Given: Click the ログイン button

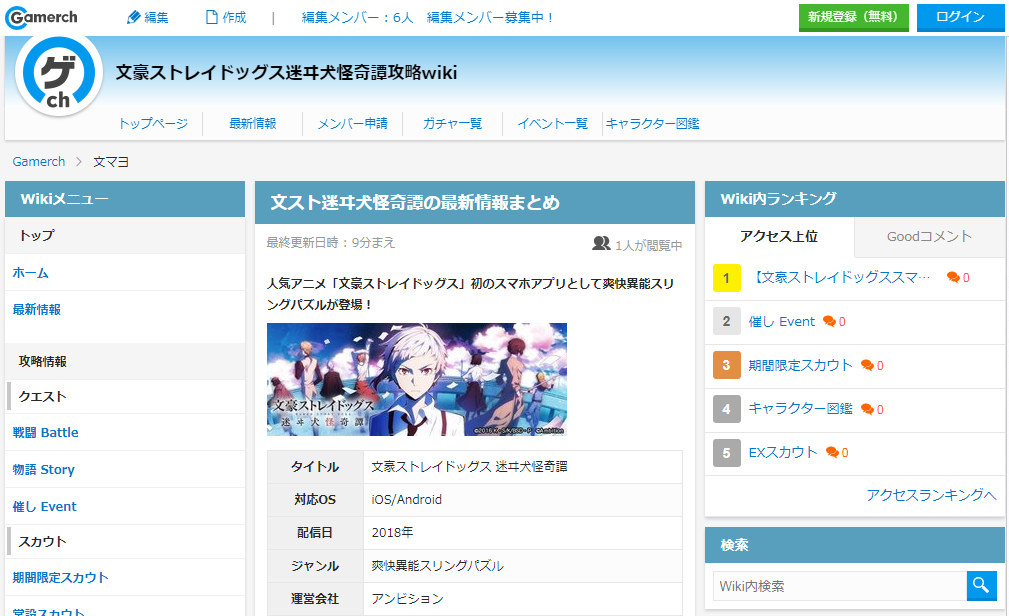Looking at the screenshot, I should (960, 17).
